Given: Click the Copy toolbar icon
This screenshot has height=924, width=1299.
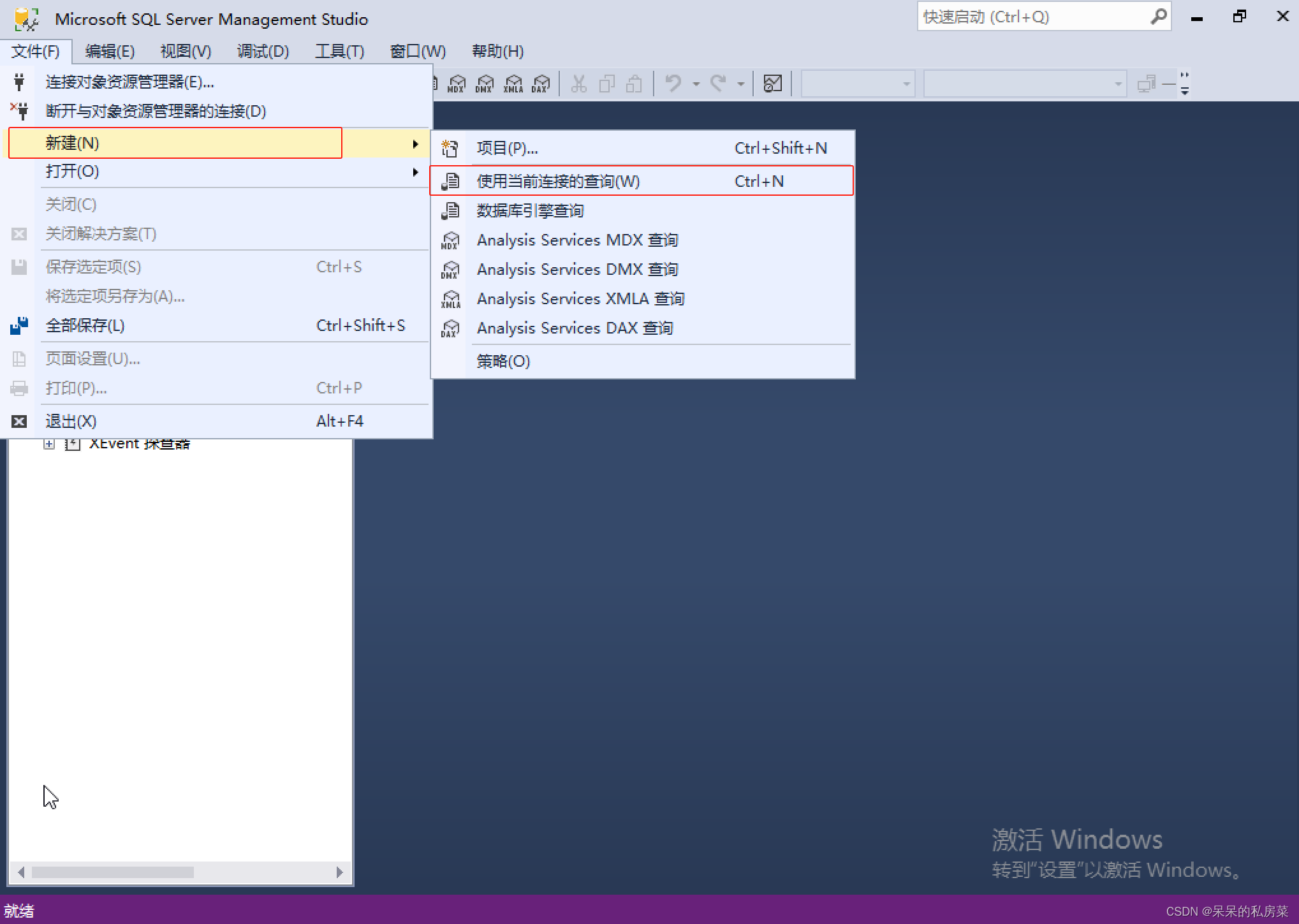Looking at the screenshot, I should [606, 84].
